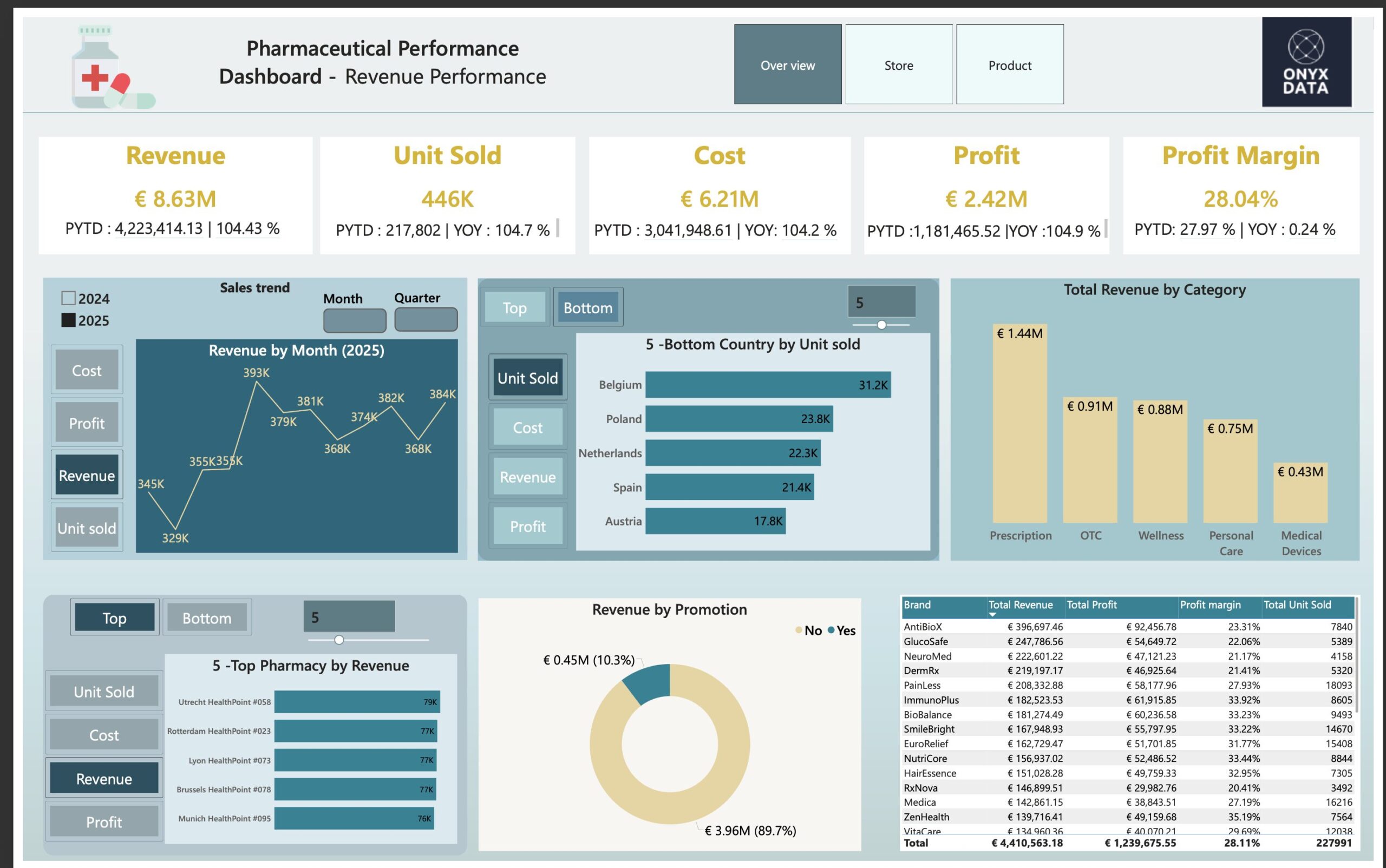Viewport: 1386px width, 868px height.
Task: Switch country chart metric to Revenue
Action: [x=527, y=477]
